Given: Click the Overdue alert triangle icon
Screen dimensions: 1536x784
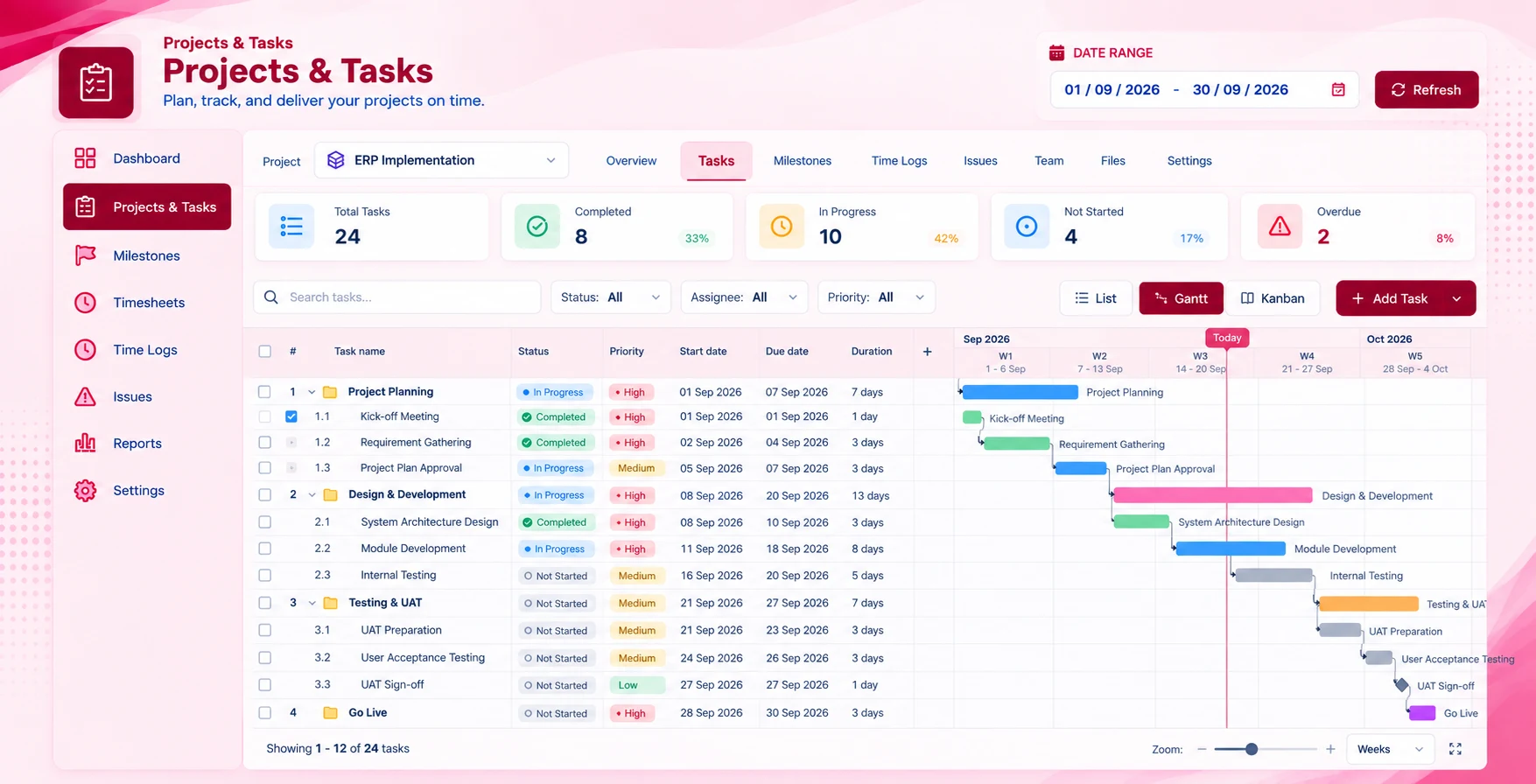Looking at the screenshot, I should click(x=1280, y=226).
